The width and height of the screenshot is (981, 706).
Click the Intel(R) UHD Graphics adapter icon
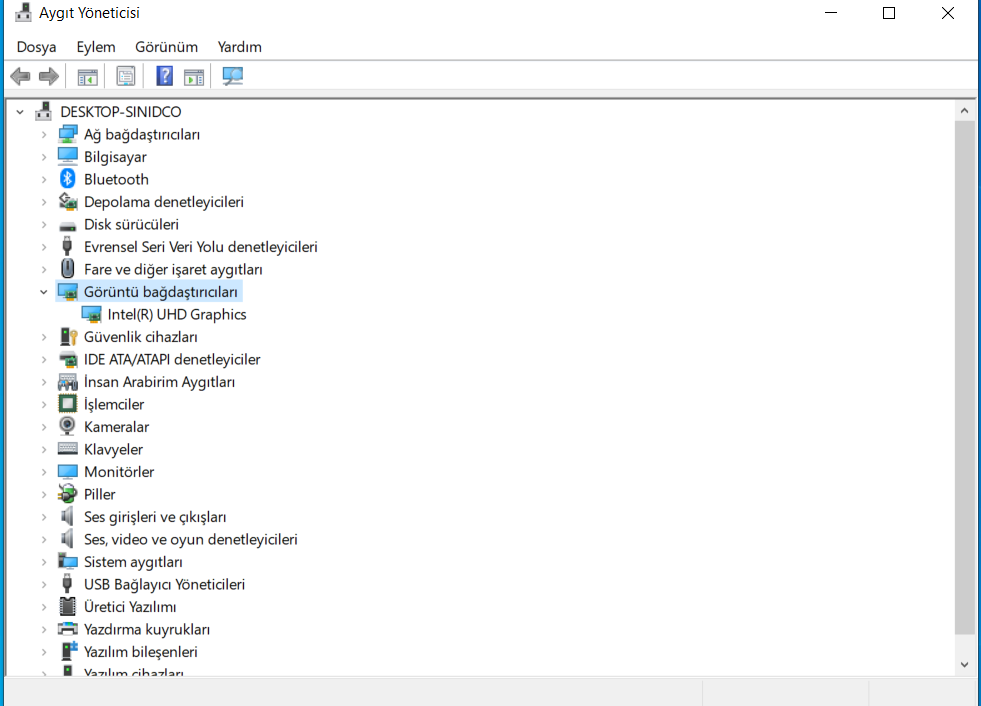[x=91, y=314]
